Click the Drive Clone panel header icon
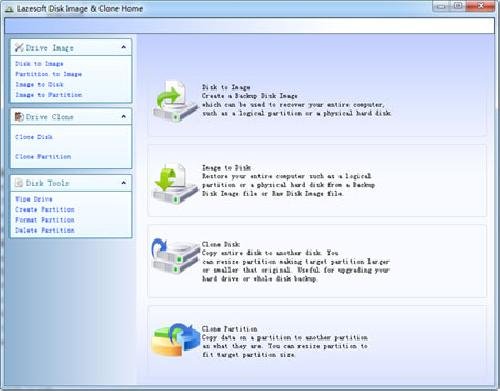 tap(19, 117)
